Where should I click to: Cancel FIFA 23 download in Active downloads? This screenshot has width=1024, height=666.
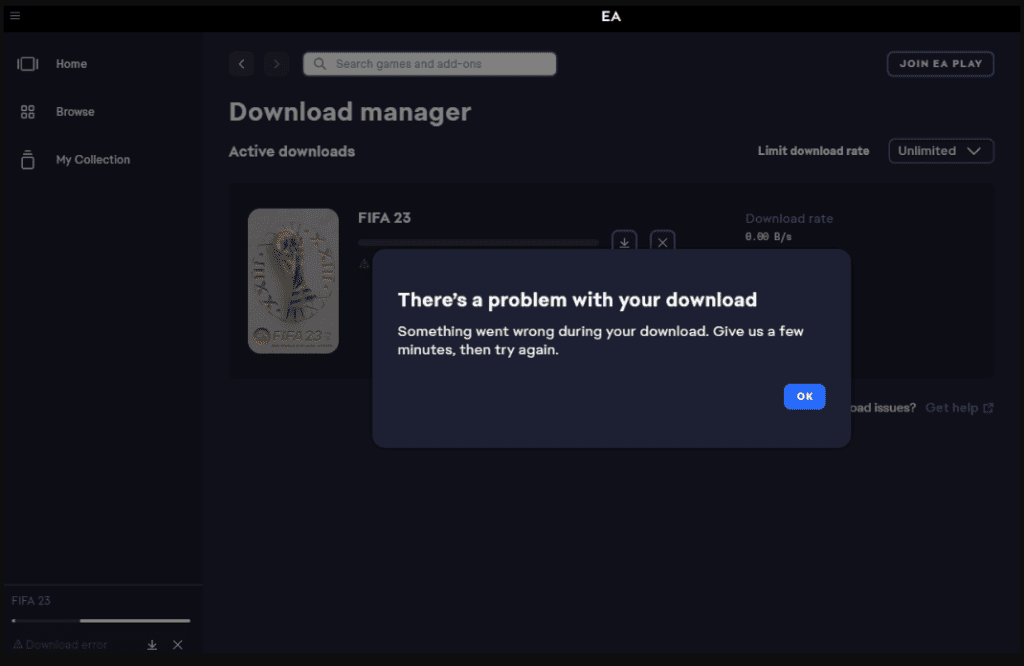coord(662,240)
